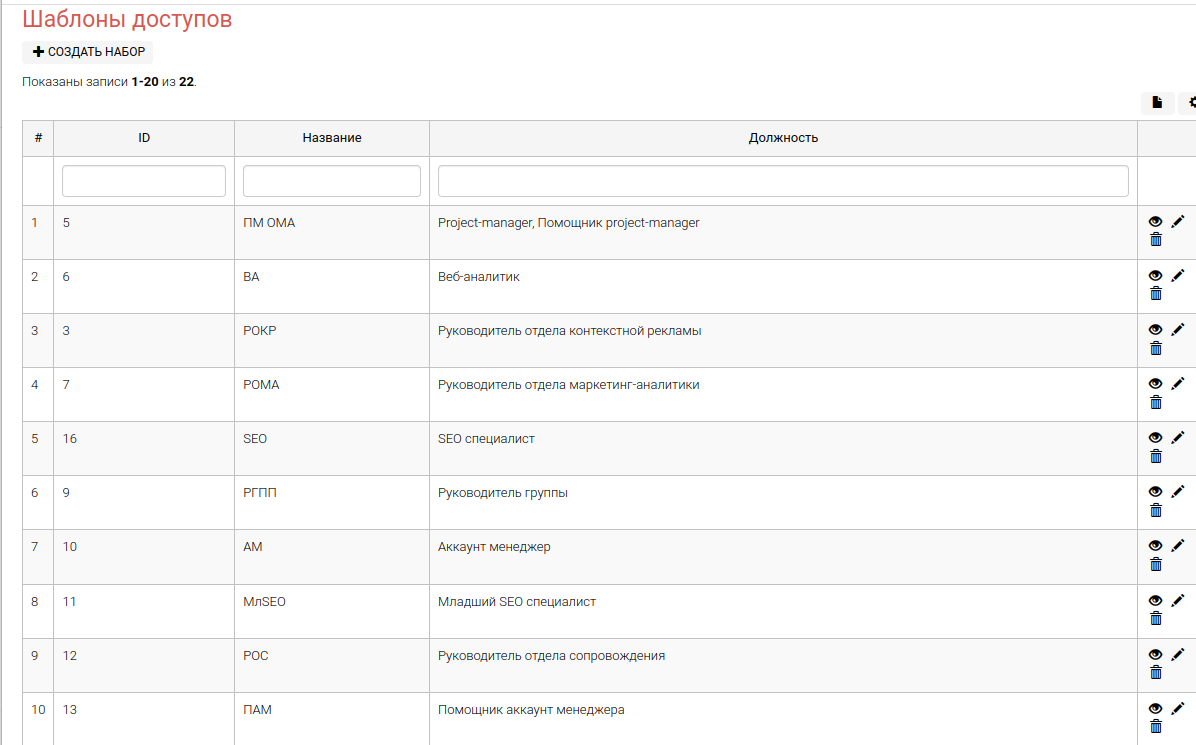The height and width of the screenshot is (745, 1196).
Task: Delete the МлSEO template with trash icon
Action: (1156, 618)
